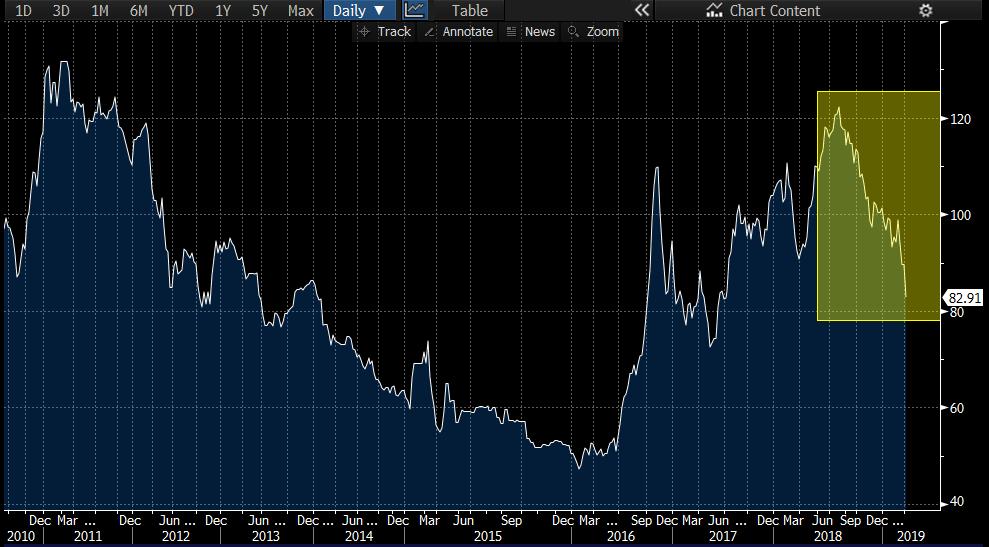Click the 2017 year label

tap(722, 536)
